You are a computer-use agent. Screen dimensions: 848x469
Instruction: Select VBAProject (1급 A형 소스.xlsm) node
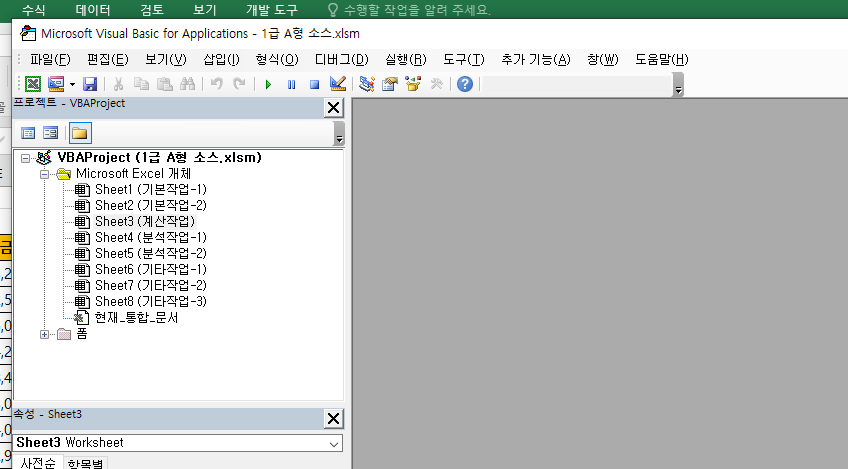[x=160, y=157]
